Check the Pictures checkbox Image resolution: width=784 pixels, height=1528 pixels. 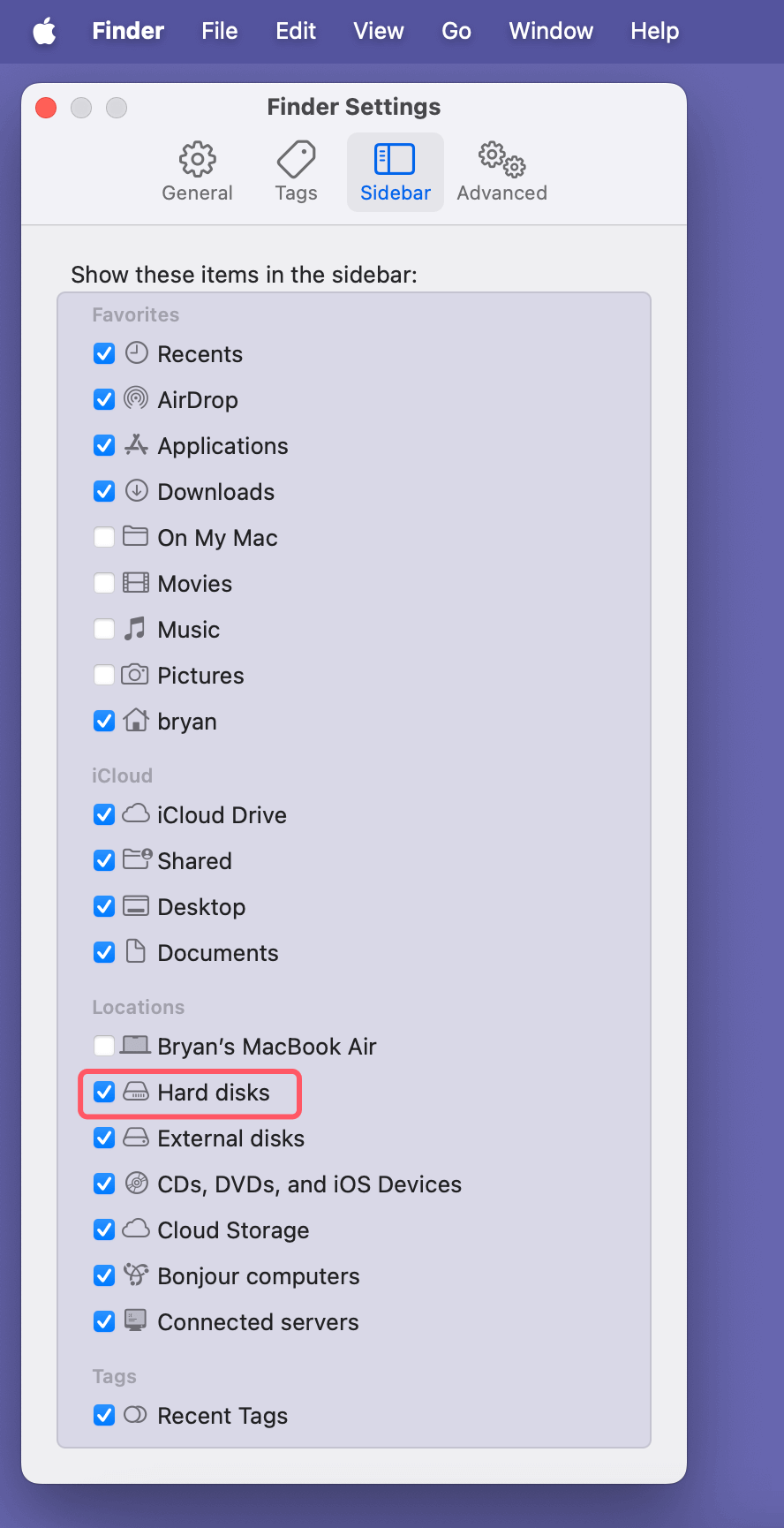(x=103, y=675)
